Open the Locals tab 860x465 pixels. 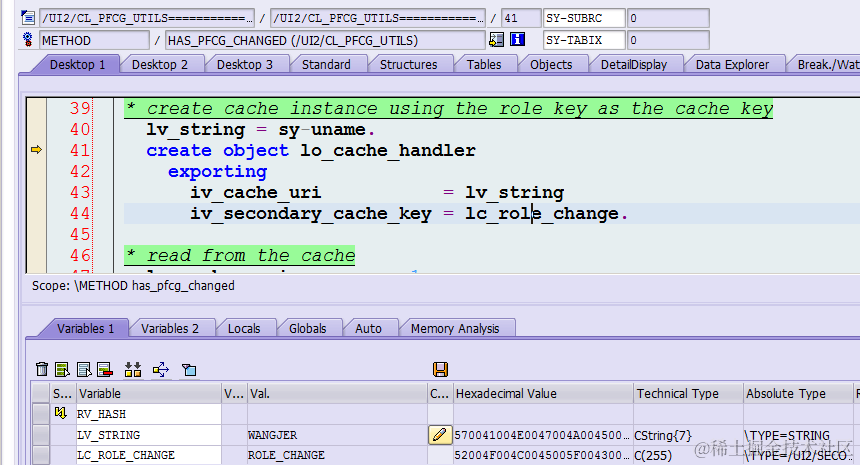(244, 328)
